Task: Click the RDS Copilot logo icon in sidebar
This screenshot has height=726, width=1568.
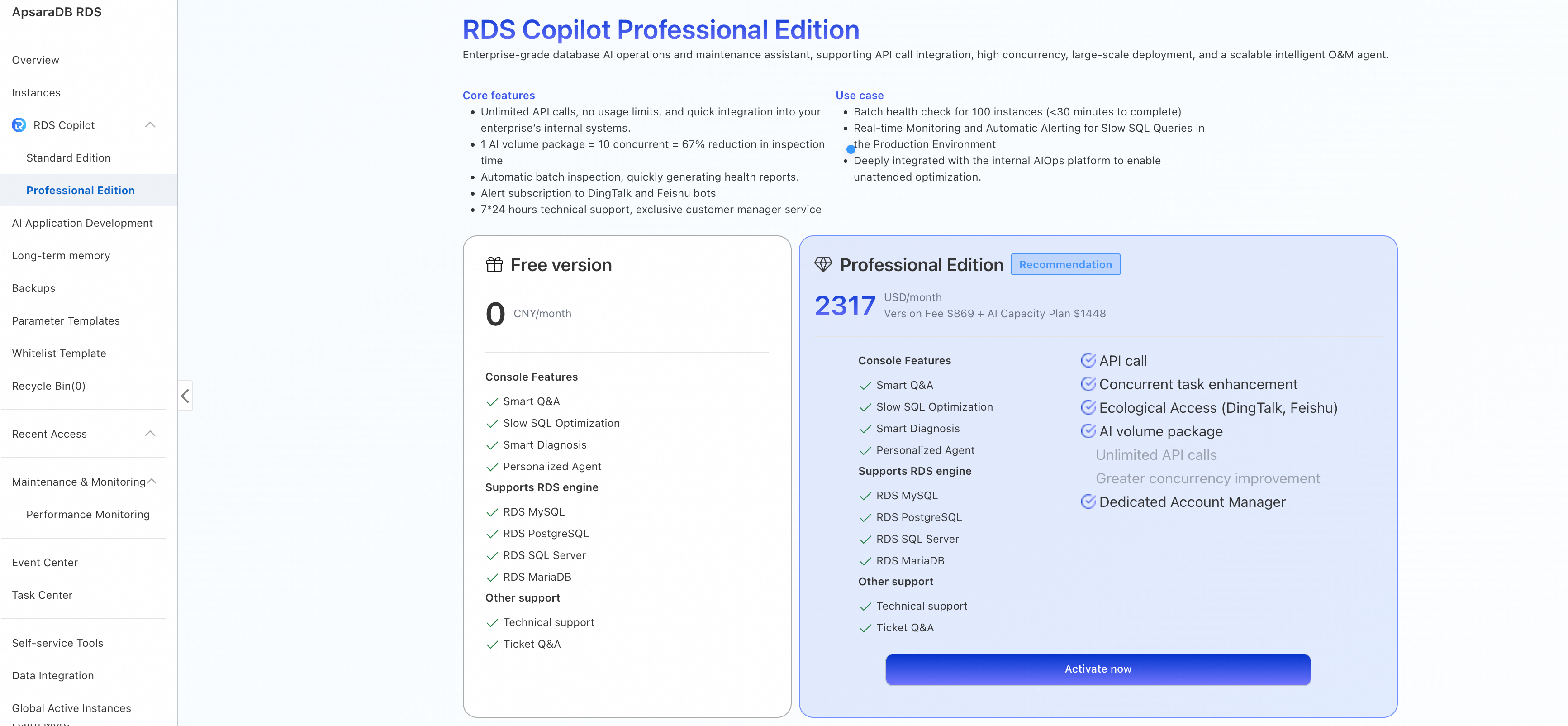Action: point(19,125)
